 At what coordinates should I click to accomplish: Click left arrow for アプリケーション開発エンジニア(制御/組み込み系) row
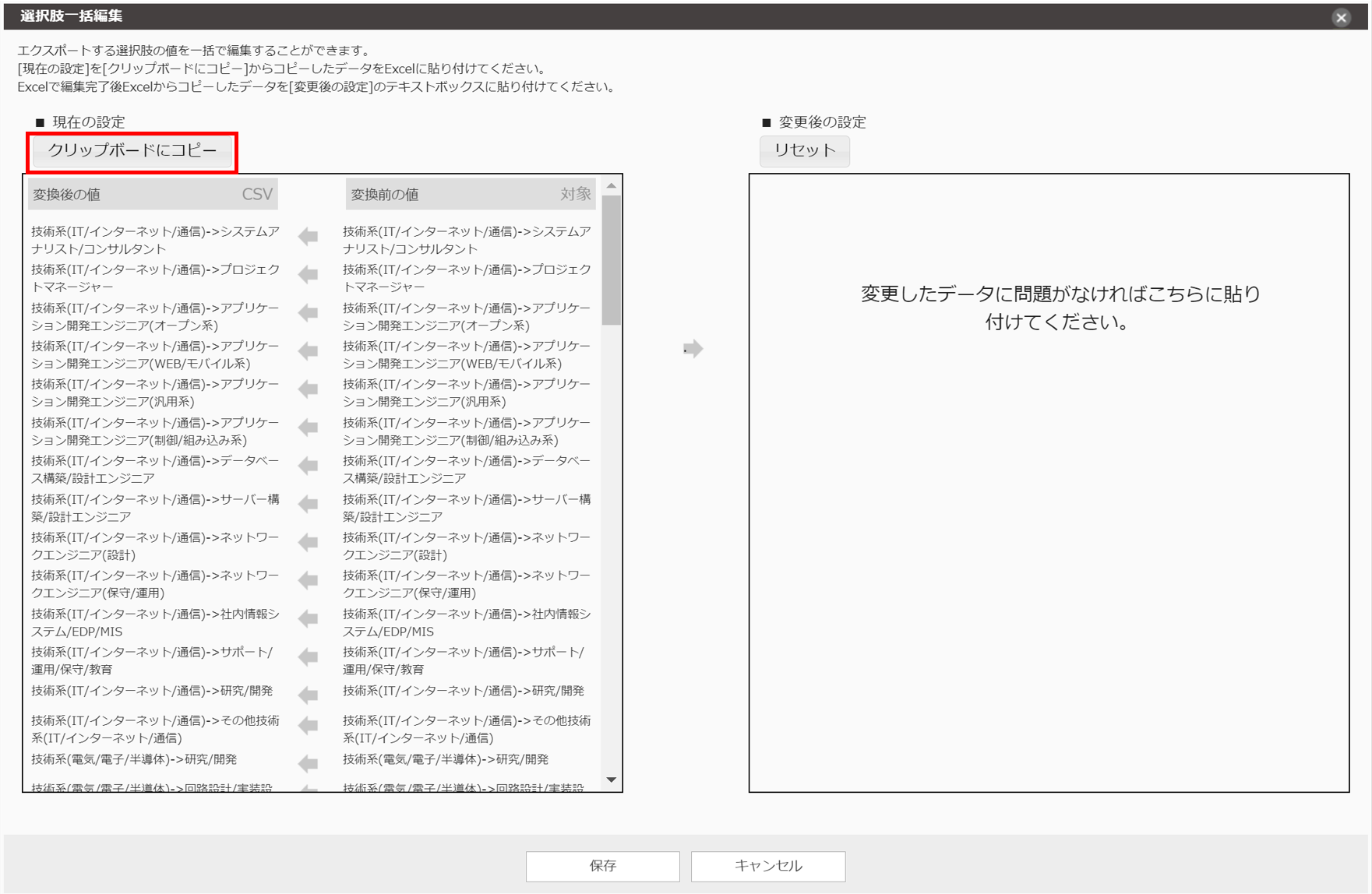[309, 428]
